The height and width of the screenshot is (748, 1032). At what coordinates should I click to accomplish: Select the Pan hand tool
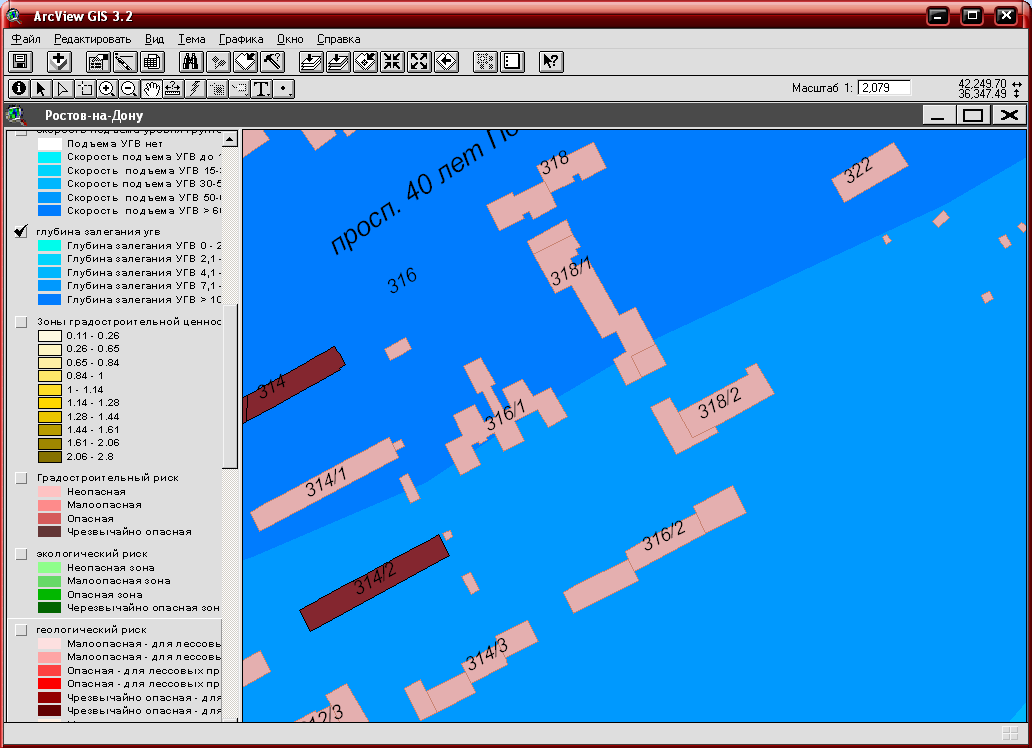(x=151, y=88)
